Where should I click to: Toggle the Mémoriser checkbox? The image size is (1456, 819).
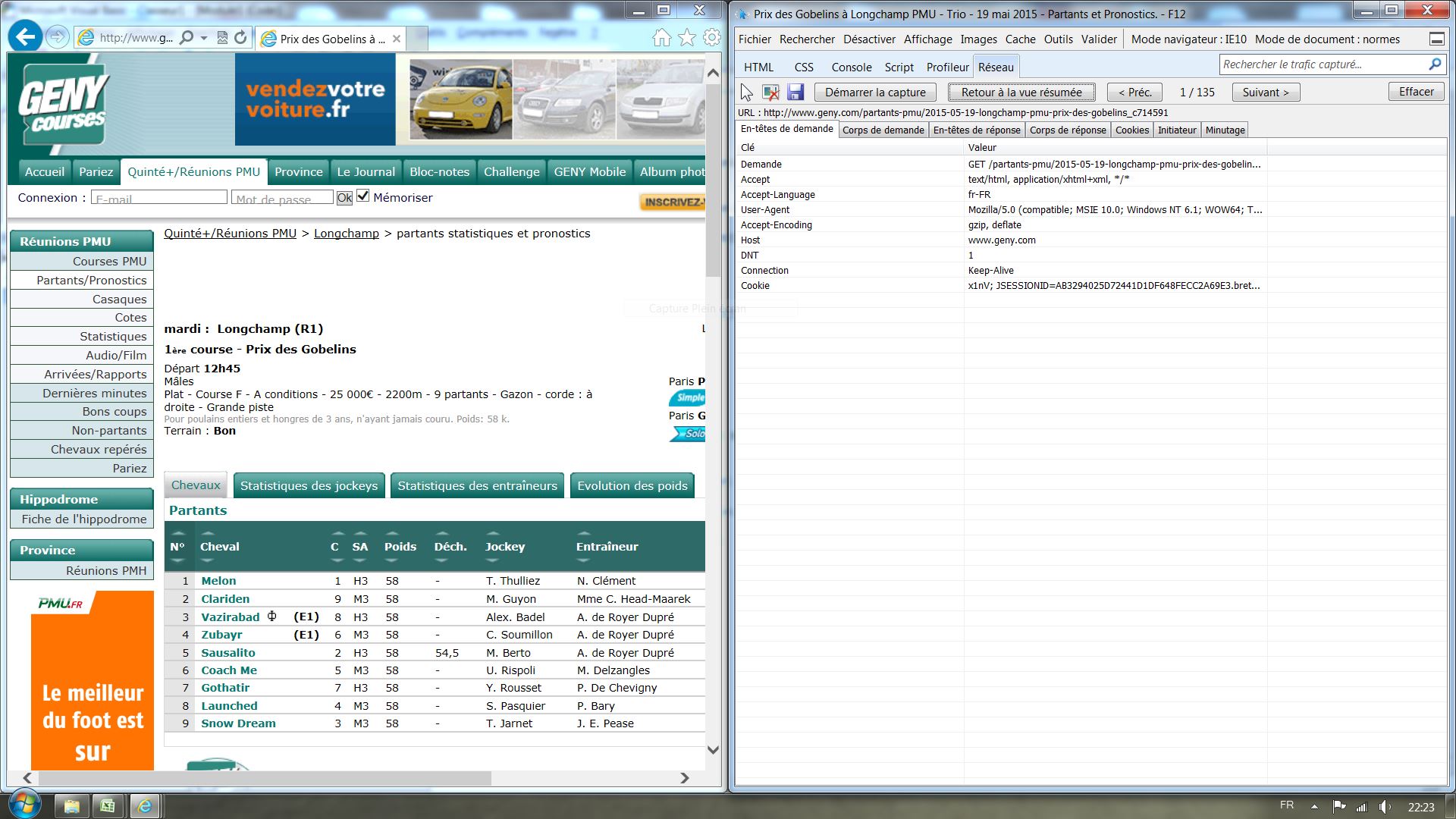[363, 196]
